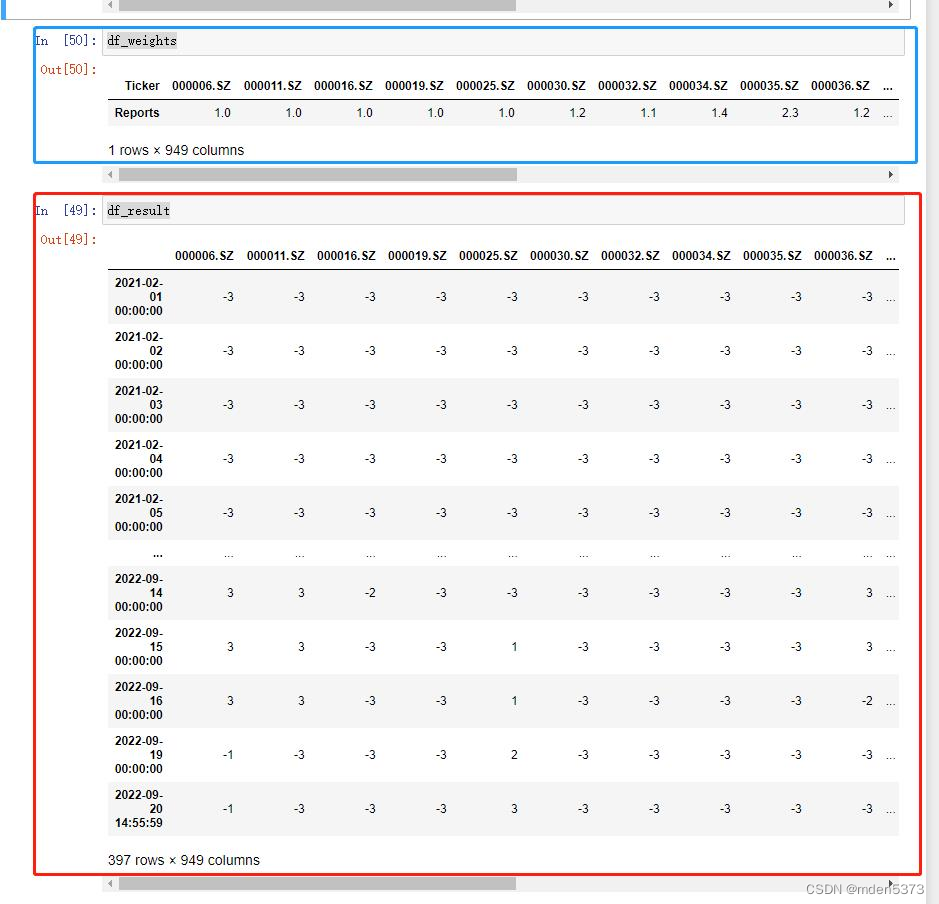The image size is (939, 904).
Task: Click the -2 value in 2022-09-16 row
Action: click(x=867, y=700)
